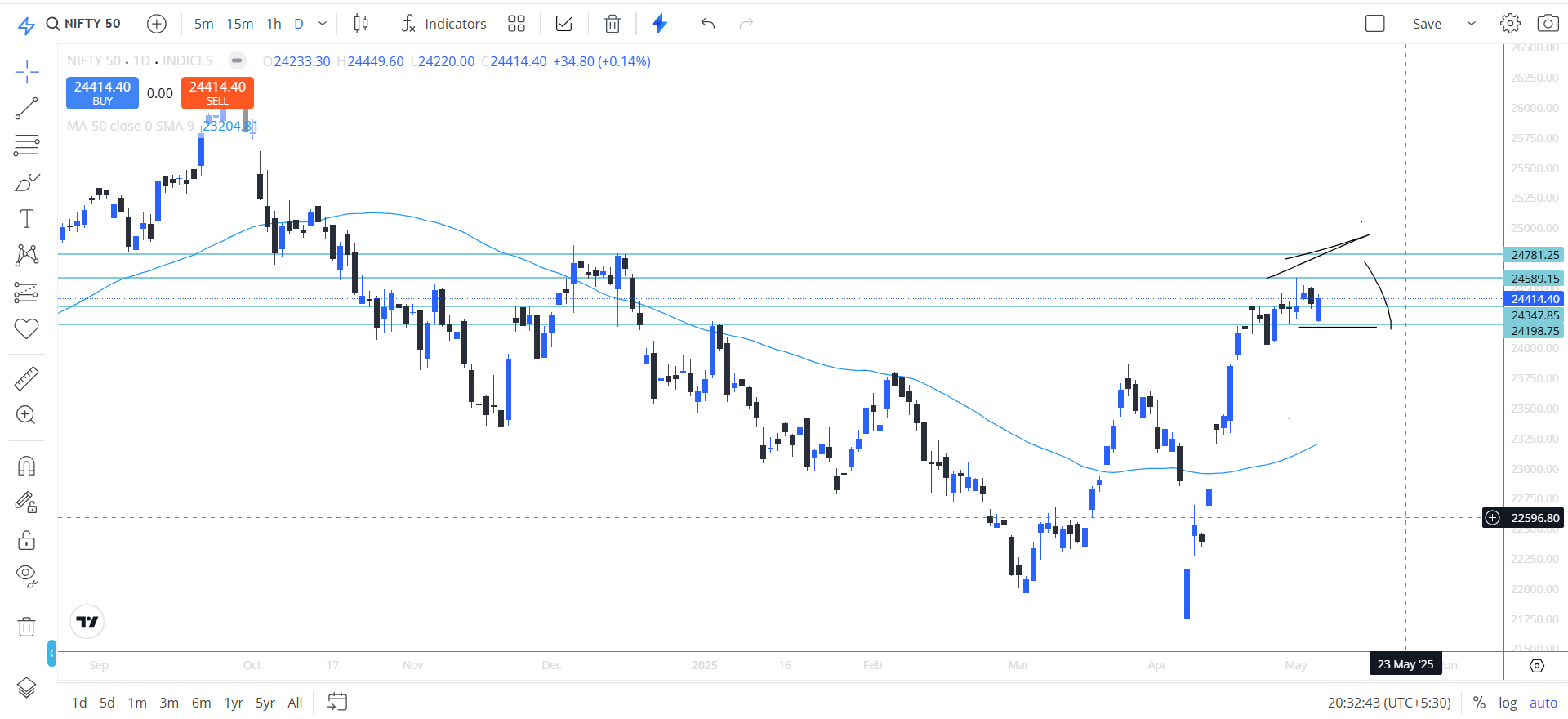This screenshot has height=719, width=1568.
Task: Select the crosshair cursor tool
Action: (27, 72)
